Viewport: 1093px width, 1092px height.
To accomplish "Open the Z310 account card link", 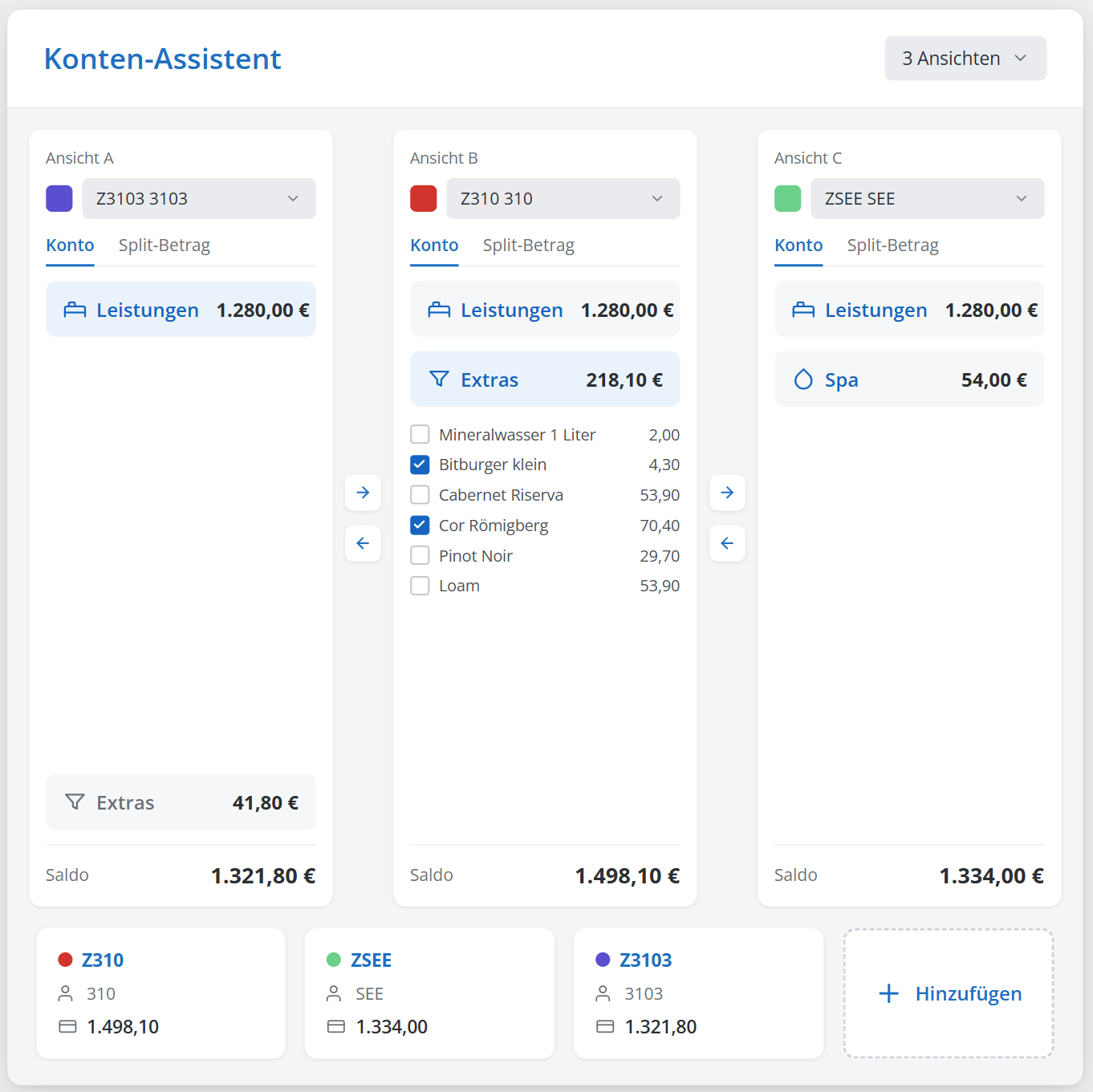I will pos(103,960).
